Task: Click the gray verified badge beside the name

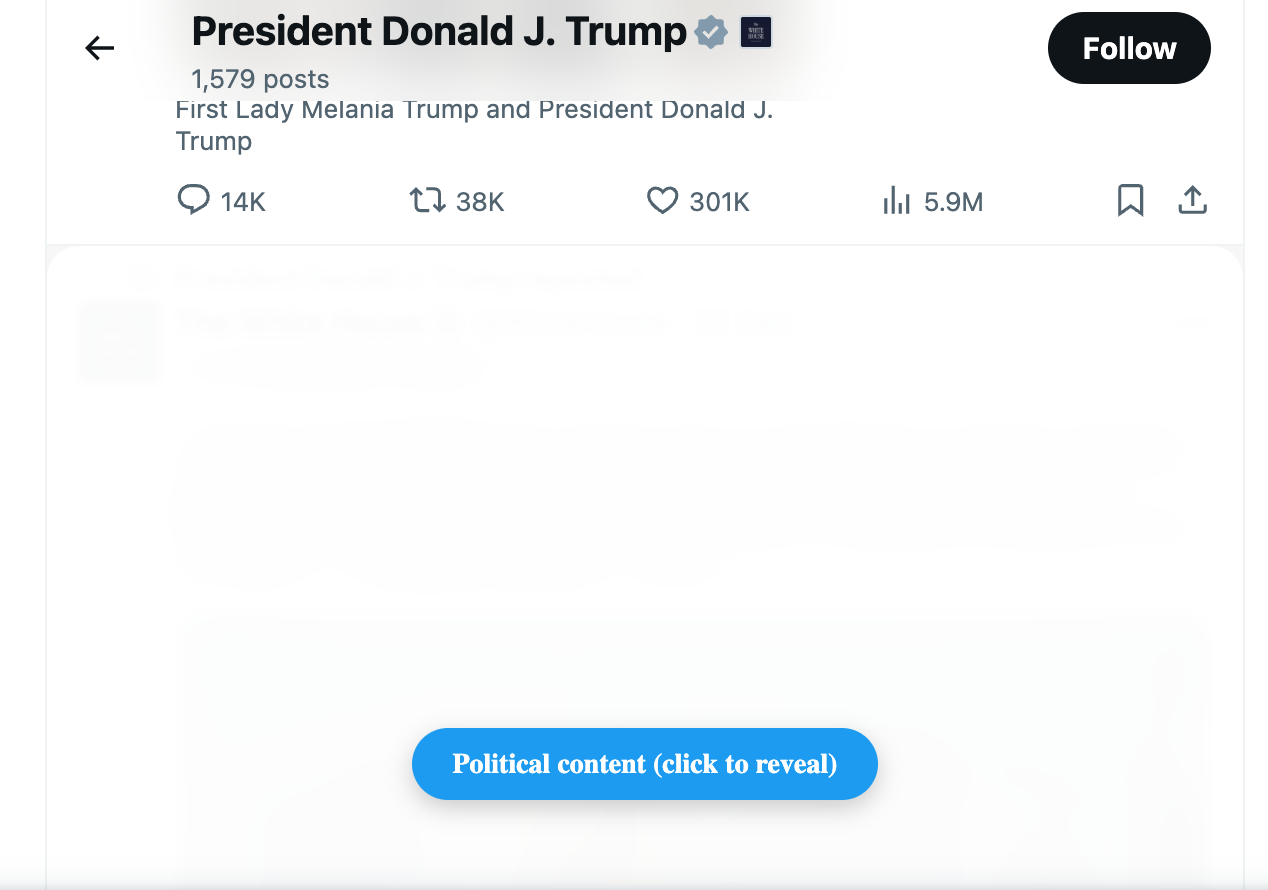Action: pos(710,31)
